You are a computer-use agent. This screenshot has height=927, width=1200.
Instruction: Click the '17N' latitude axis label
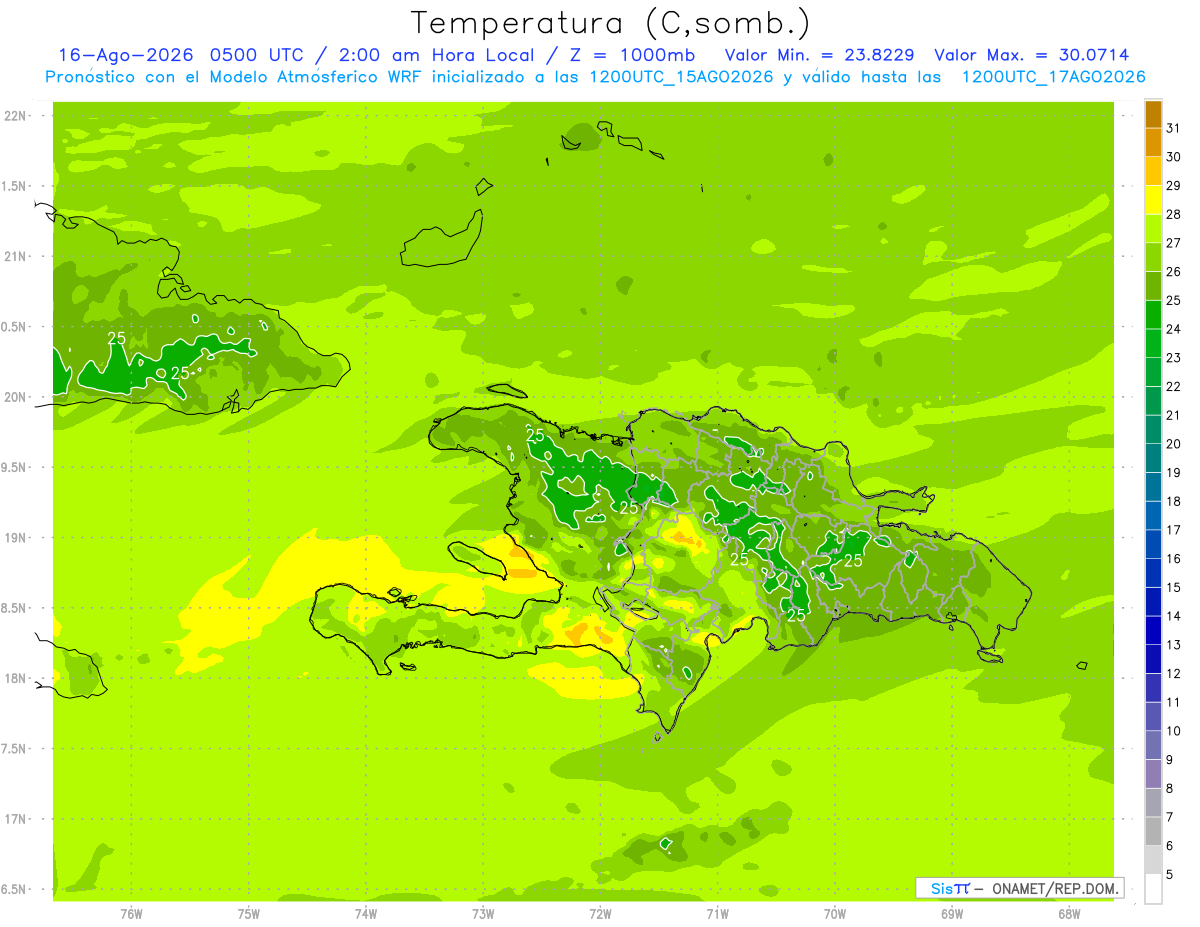coord(17,819)
